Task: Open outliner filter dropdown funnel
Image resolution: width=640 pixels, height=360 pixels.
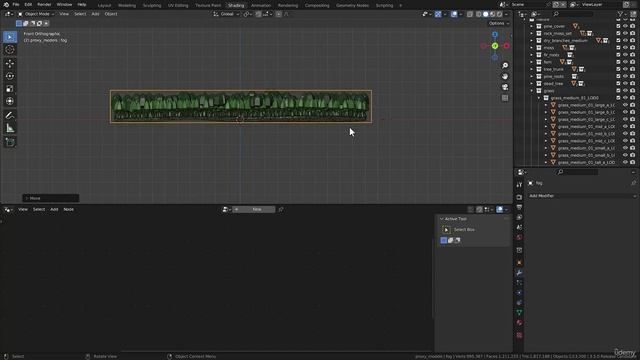Action: point(622,14)
